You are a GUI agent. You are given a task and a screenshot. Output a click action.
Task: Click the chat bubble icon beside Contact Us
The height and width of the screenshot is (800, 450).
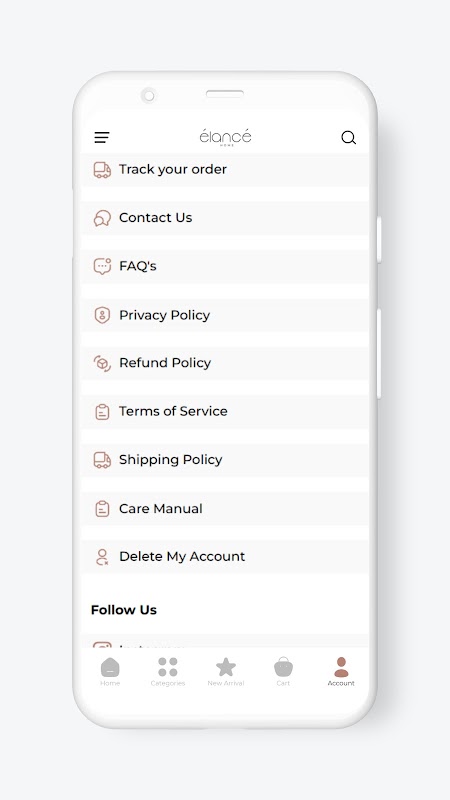click(x=102, y=218)
